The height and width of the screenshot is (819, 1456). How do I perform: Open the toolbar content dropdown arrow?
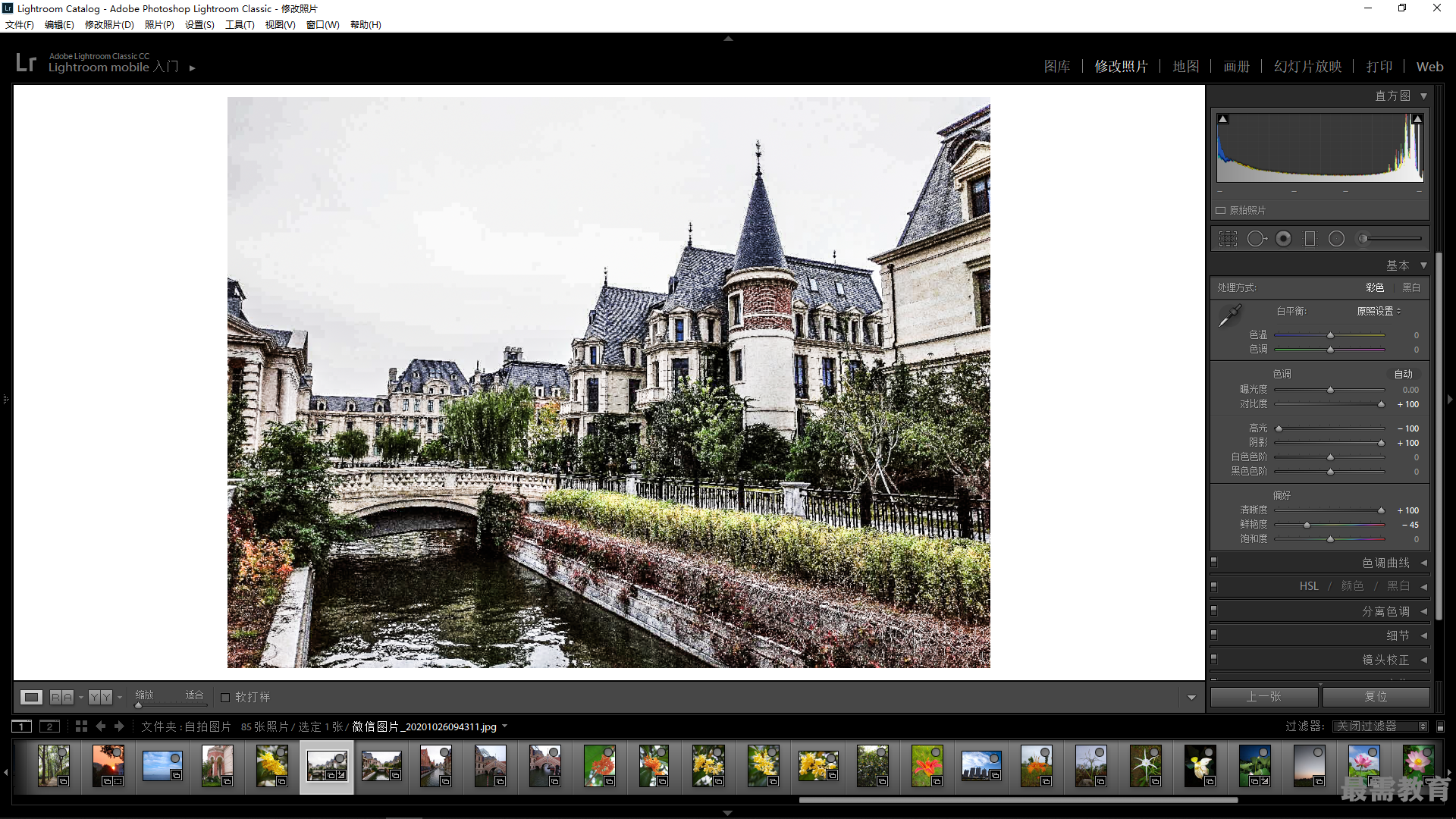click(x=1191, y=698)
